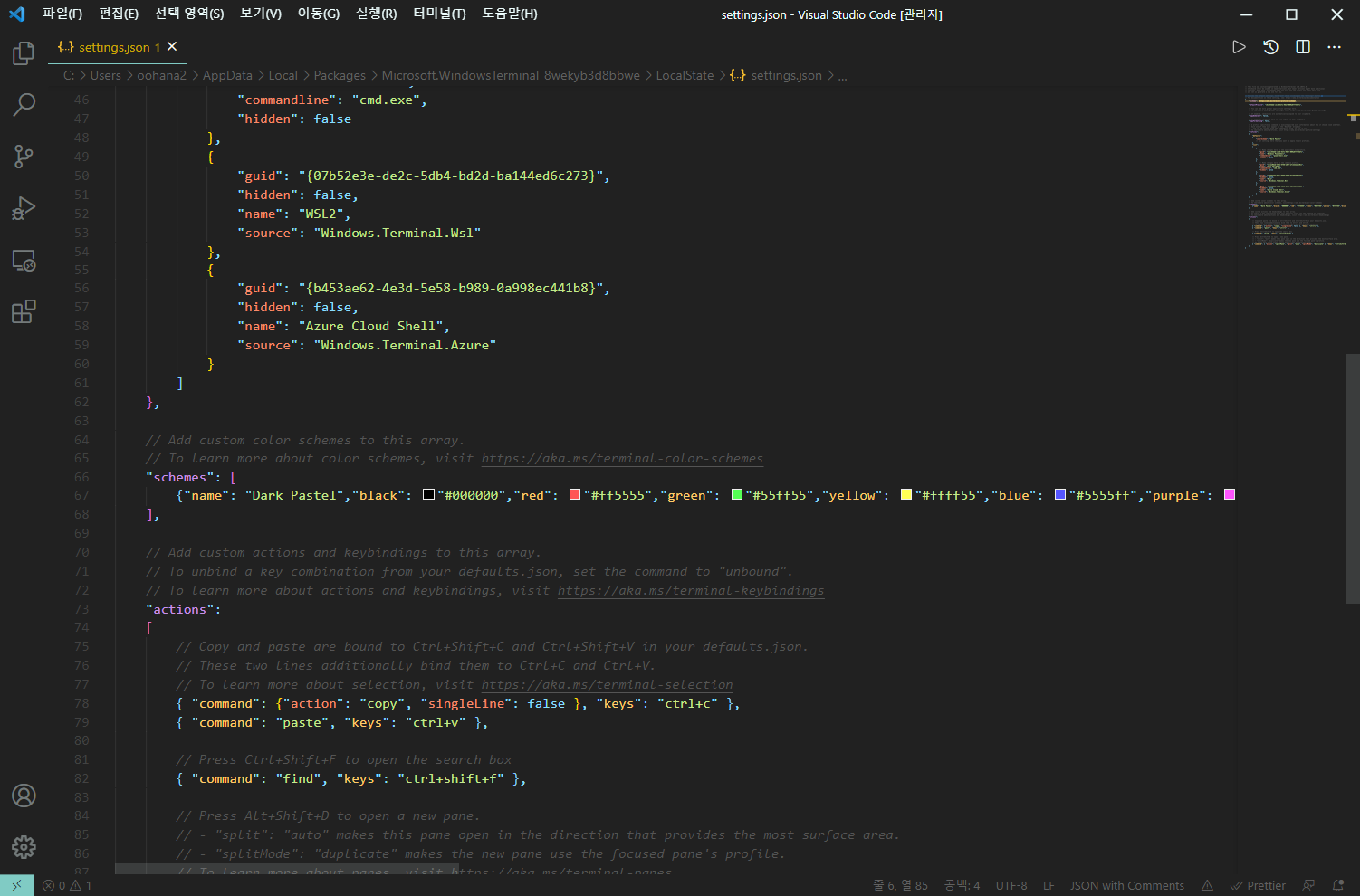Click the Prettier status item

[1258, 885]
